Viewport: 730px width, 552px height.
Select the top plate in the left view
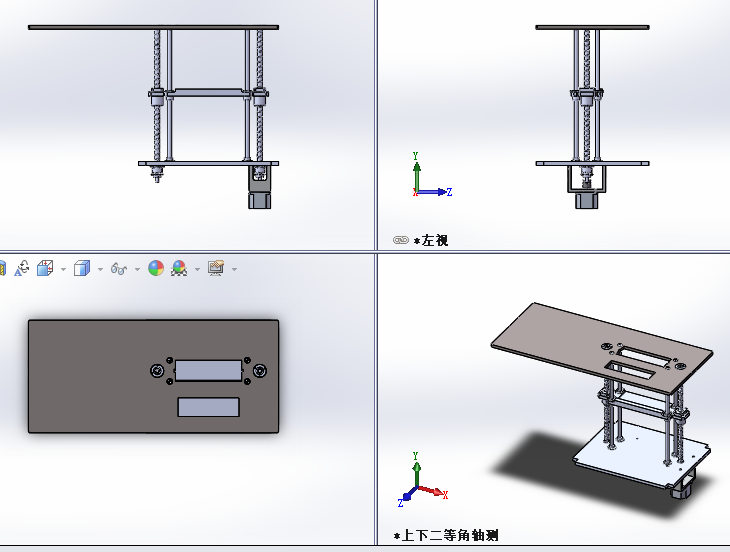point(592,27)
